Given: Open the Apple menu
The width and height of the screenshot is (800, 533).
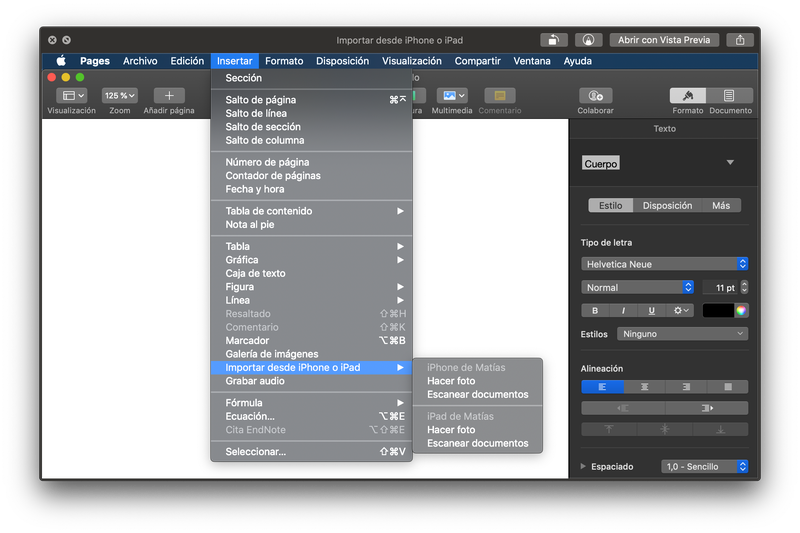Looking at the screenshot, I should click(61, 61).
